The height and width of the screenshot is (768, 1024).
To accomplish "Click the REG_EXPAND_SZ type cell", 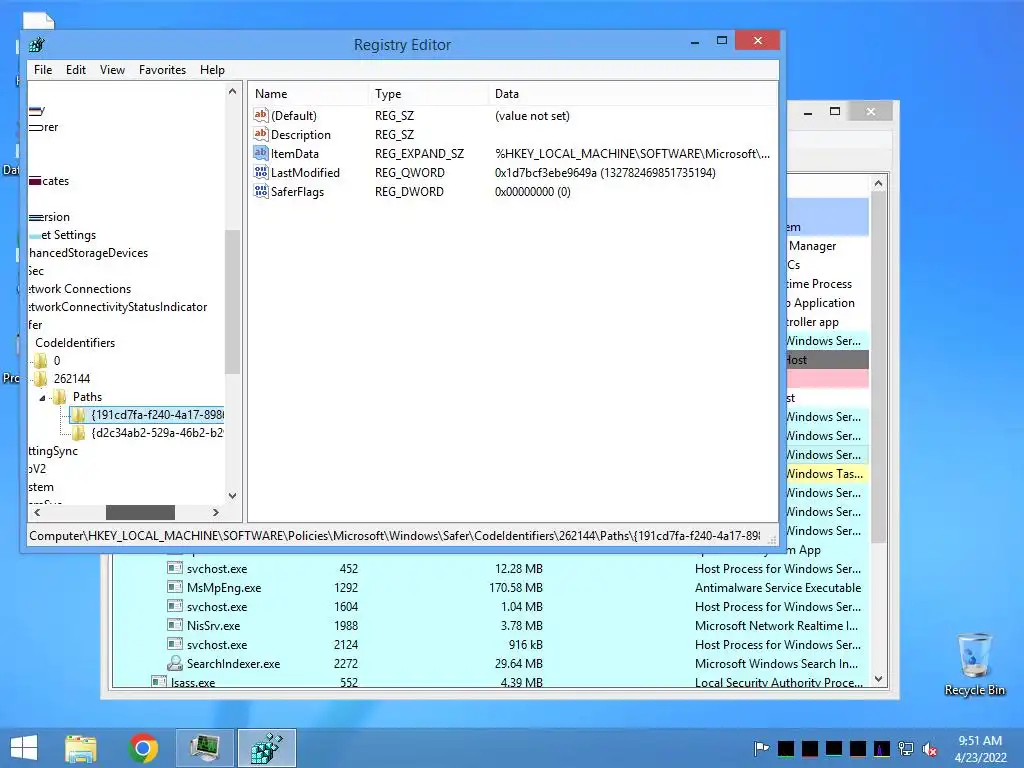I will click(419, 153).
